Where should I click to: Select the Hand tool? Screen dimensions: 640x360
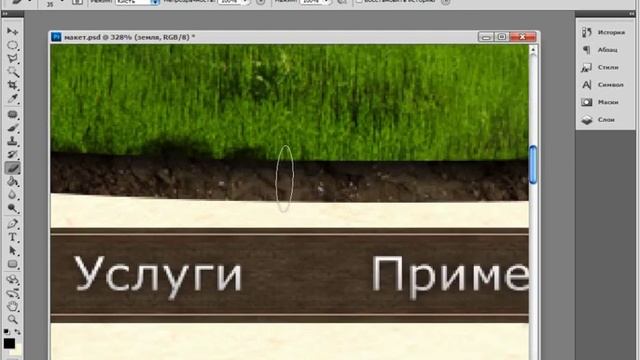[12, 306]
